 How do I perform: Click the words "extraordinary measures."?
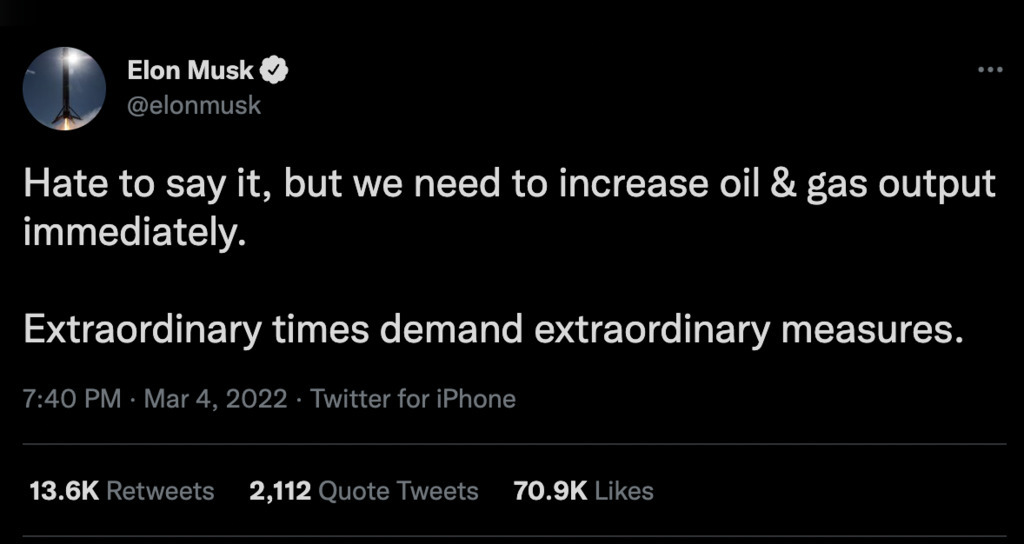(x=749, y=330)
